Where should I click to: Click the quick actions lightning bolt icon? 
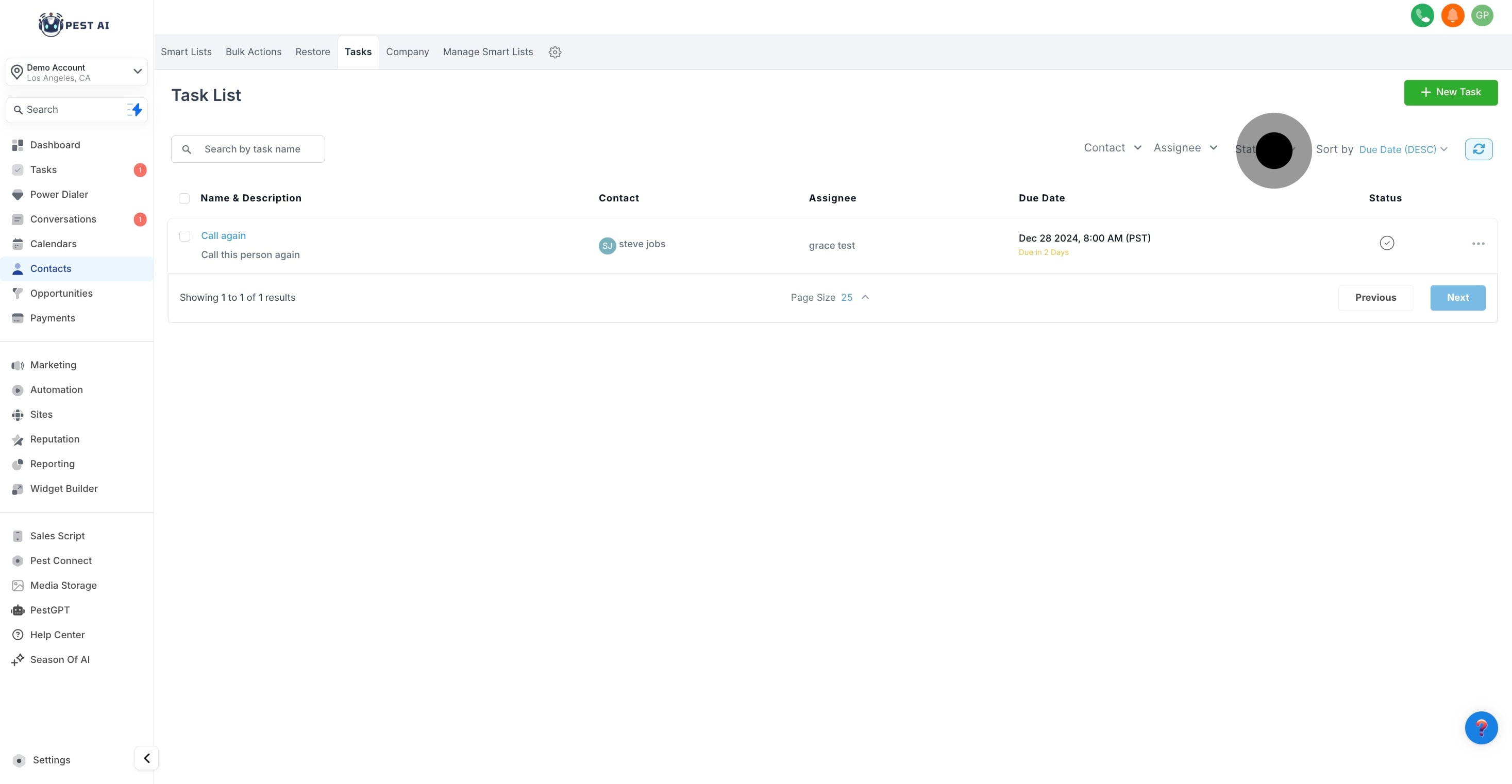click(x=136, y=110)
